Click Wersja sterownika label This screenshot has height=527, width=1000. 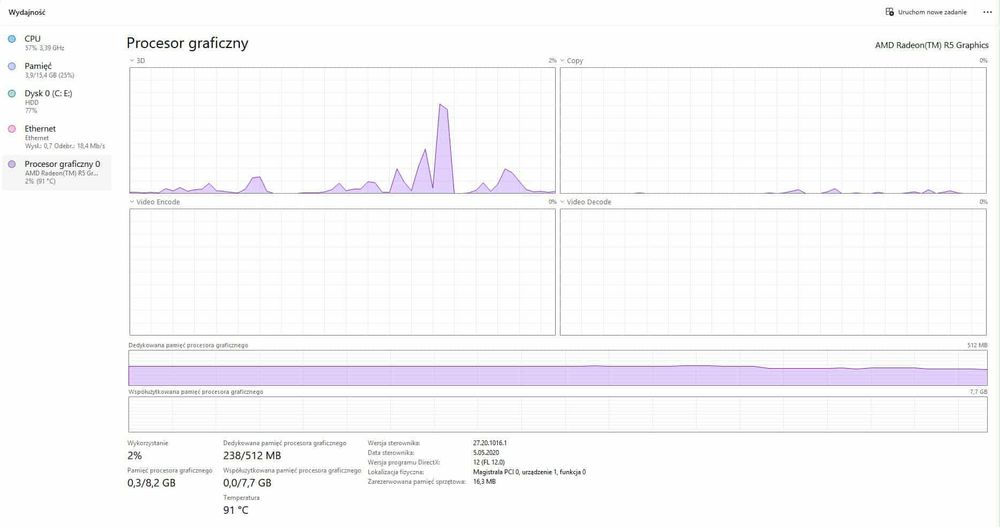click(x=393, y=443)
